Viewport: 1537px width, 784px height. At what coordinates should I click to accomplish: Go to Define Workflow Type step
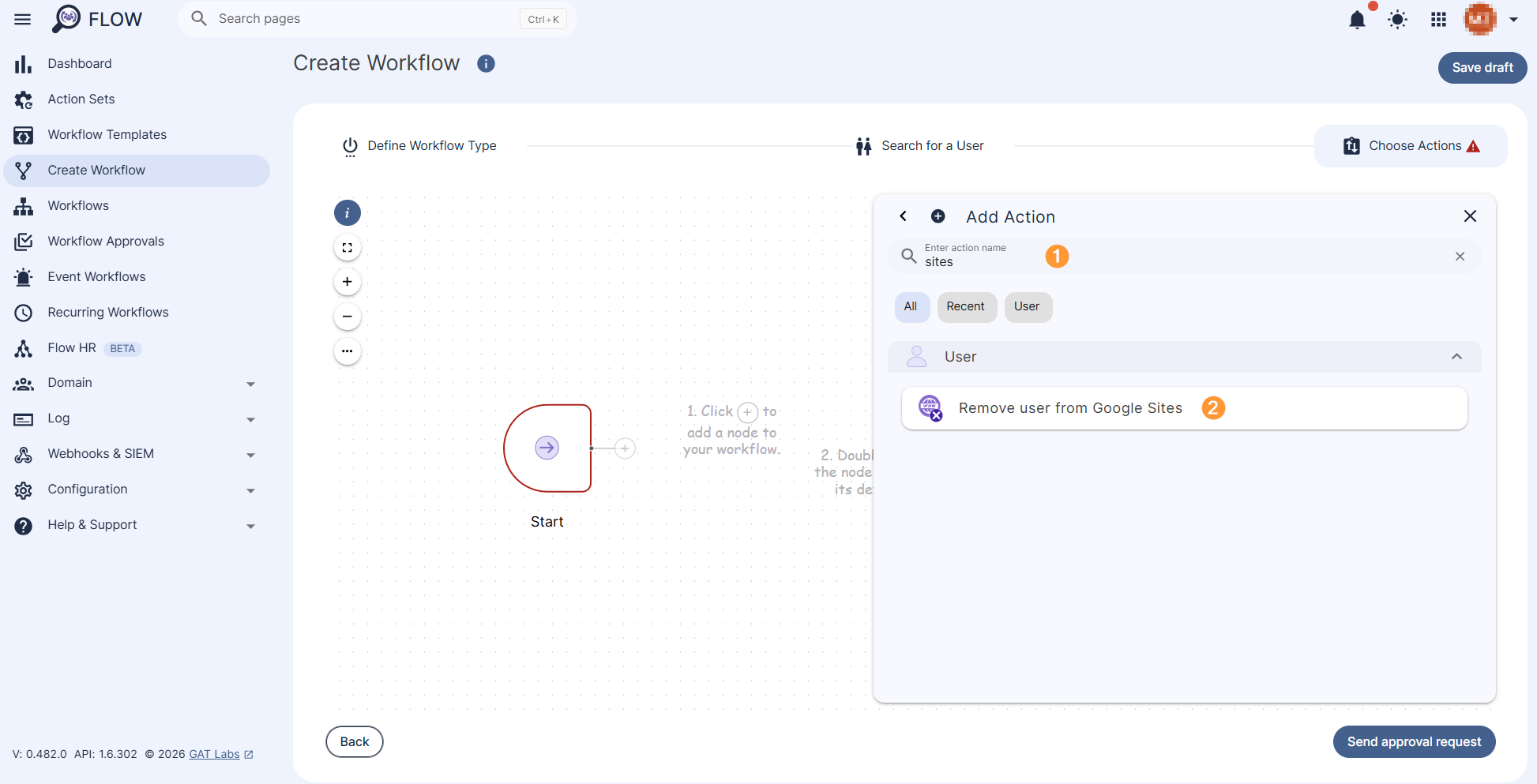pos(419,146)
